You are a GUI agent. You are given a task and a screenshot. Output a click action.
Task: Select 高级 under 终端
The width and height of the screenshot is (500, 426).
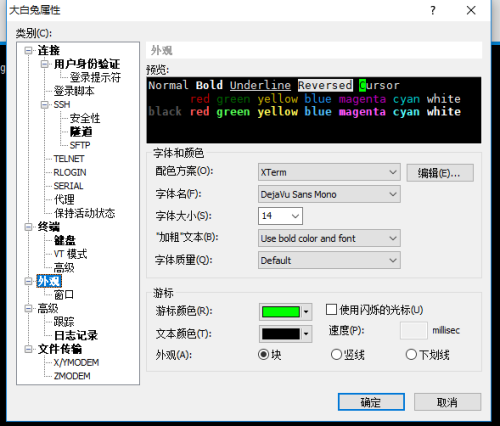coord(64,268)
